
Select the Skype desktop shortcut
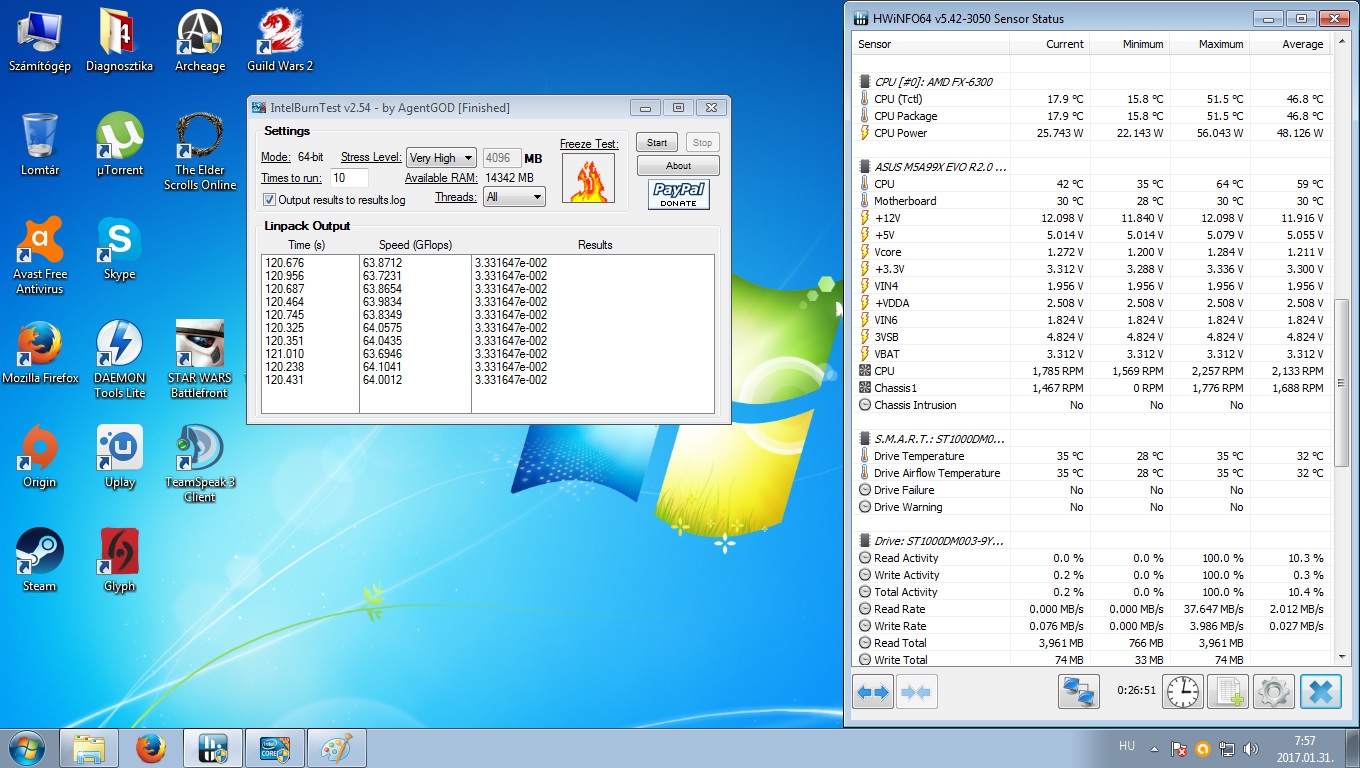tap(119, 248)
